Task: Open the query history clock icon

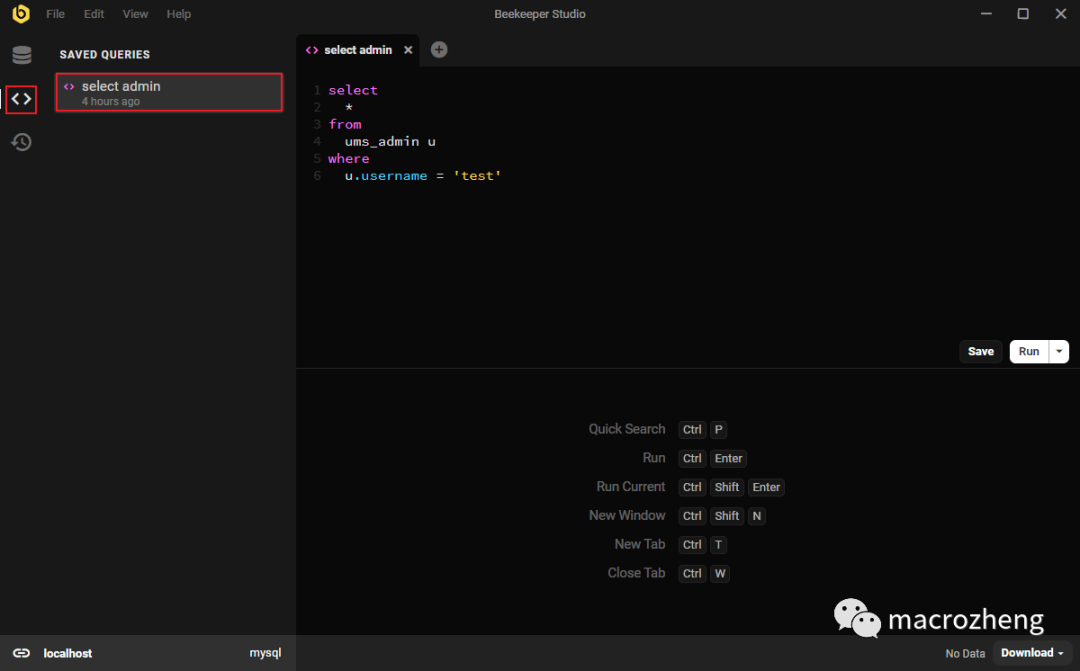Action: 21,142
